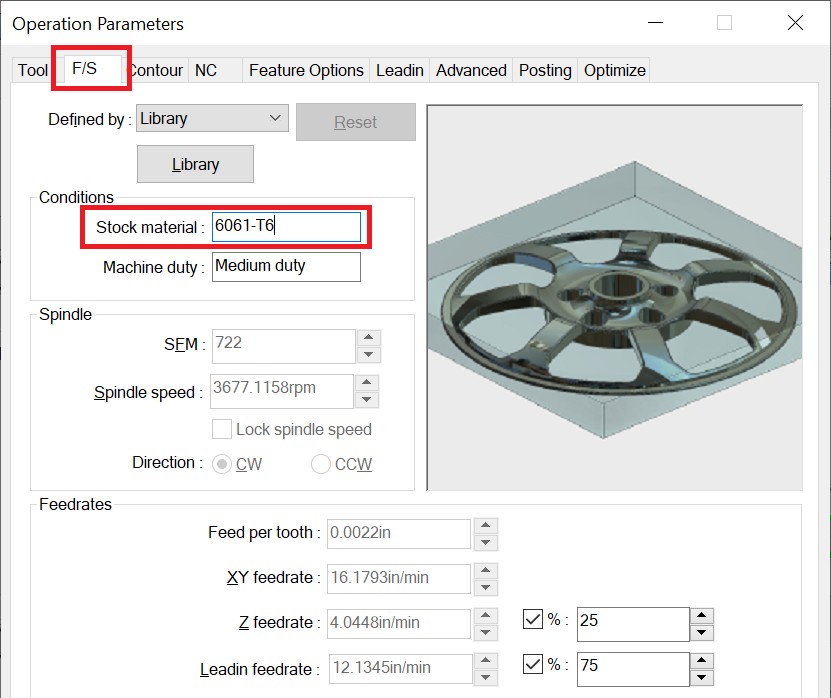Viewport: 831px width, 698px height.
Task: Decrease XY feedrate down arrow
Action: [x=486, y=588]
